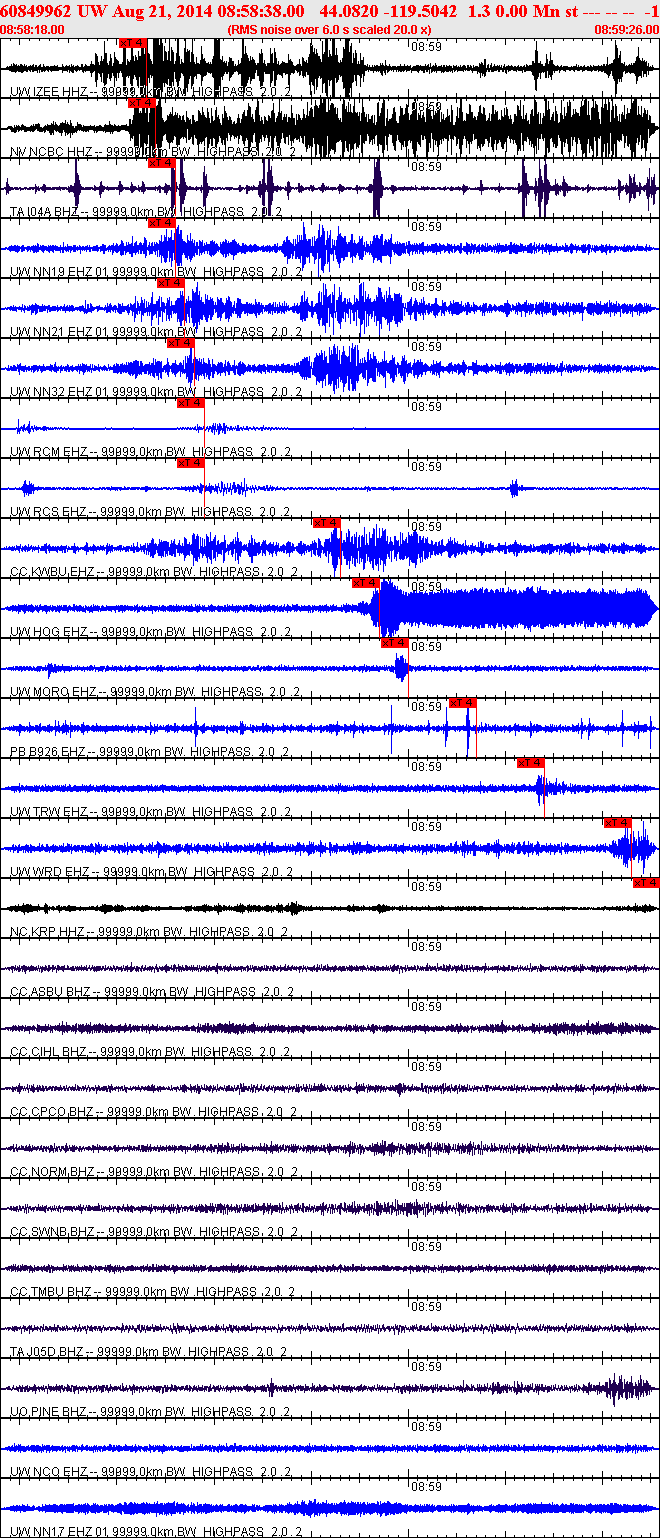Viewport: 660px width, 1538px height.
Task: Click the UW NN17 EHZ 01 station label
Action: click(154, 1531)
